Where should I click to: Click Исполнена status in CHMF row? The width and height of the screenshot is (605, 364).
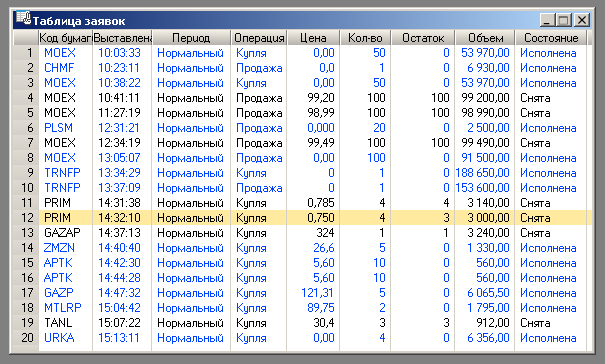548,68
